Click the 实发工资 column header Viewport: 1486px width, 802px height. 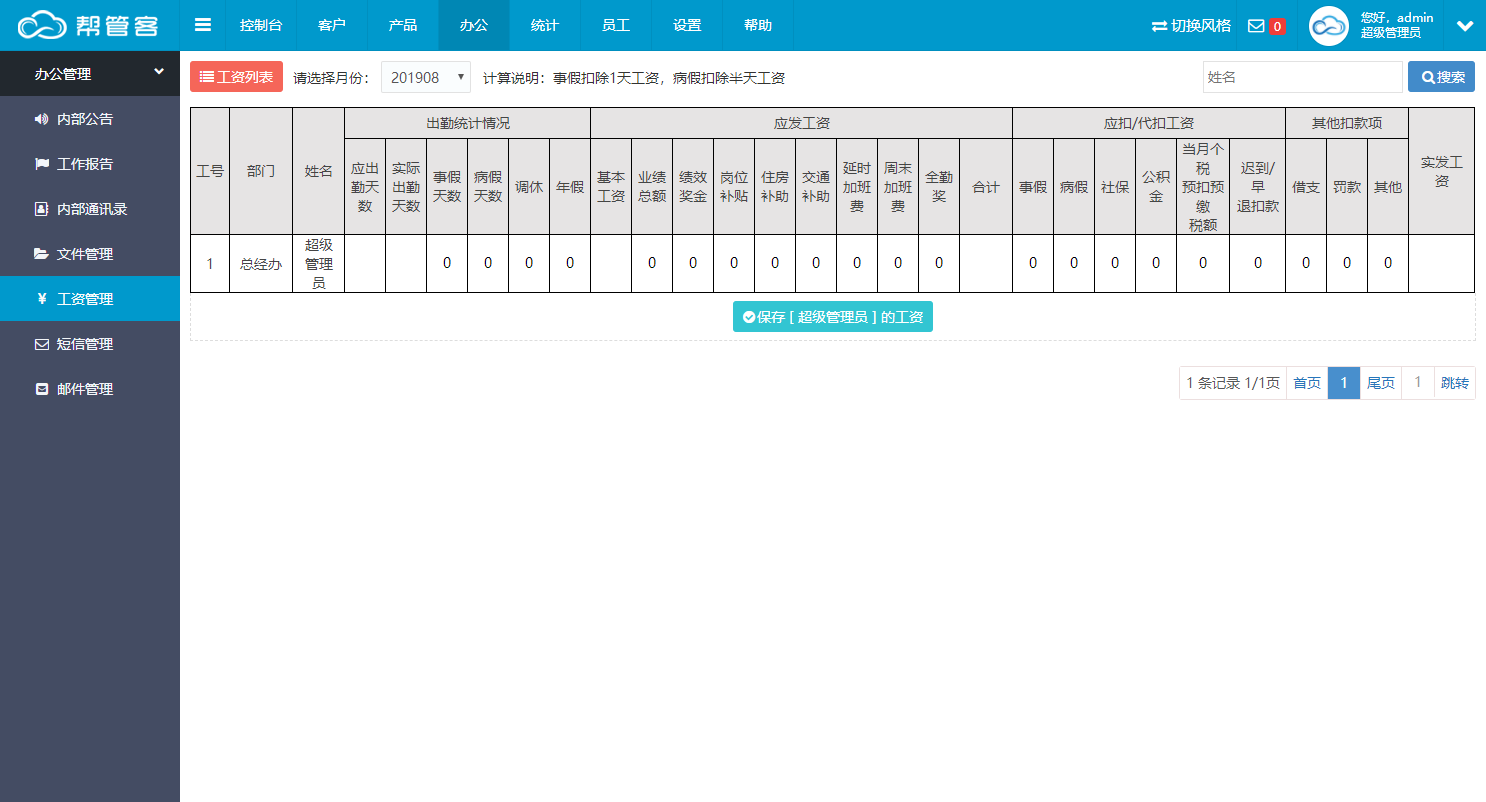1442,171
